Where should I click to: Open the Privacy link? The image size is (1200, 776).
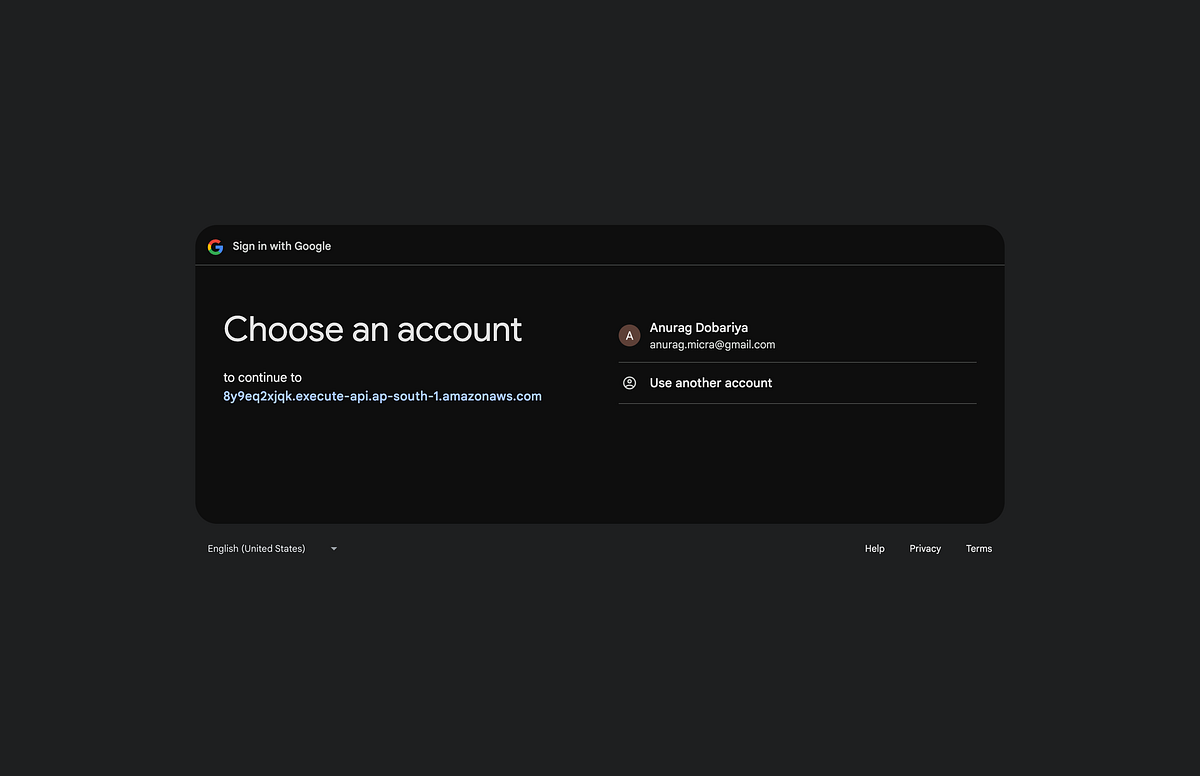click(x=925, y=548)
